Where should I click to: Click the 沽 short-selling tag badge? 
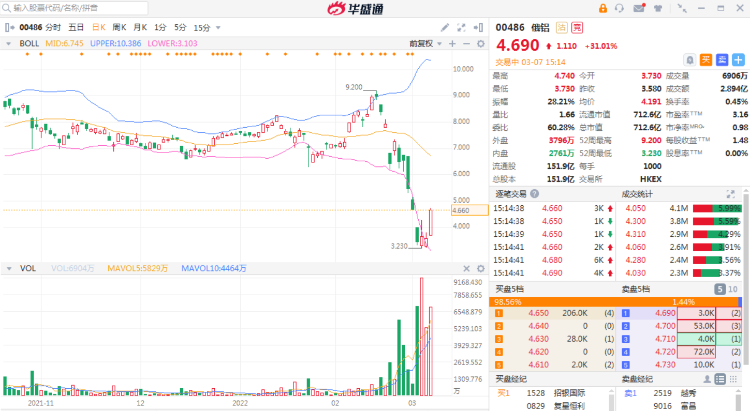[562, 28]
